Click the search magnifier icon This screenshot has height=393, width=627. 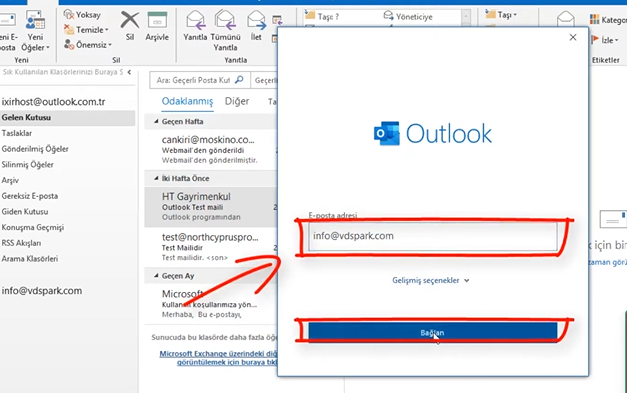click(239, 80)
